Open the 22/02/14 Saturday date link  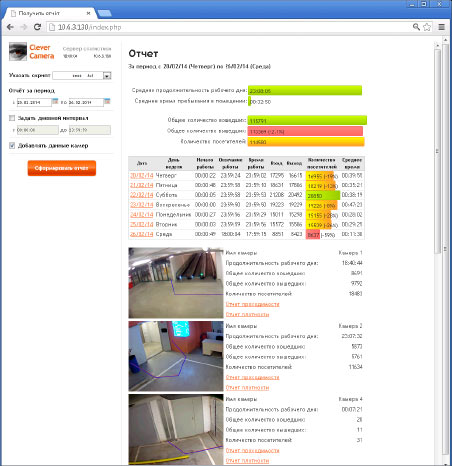coord(142,195)
